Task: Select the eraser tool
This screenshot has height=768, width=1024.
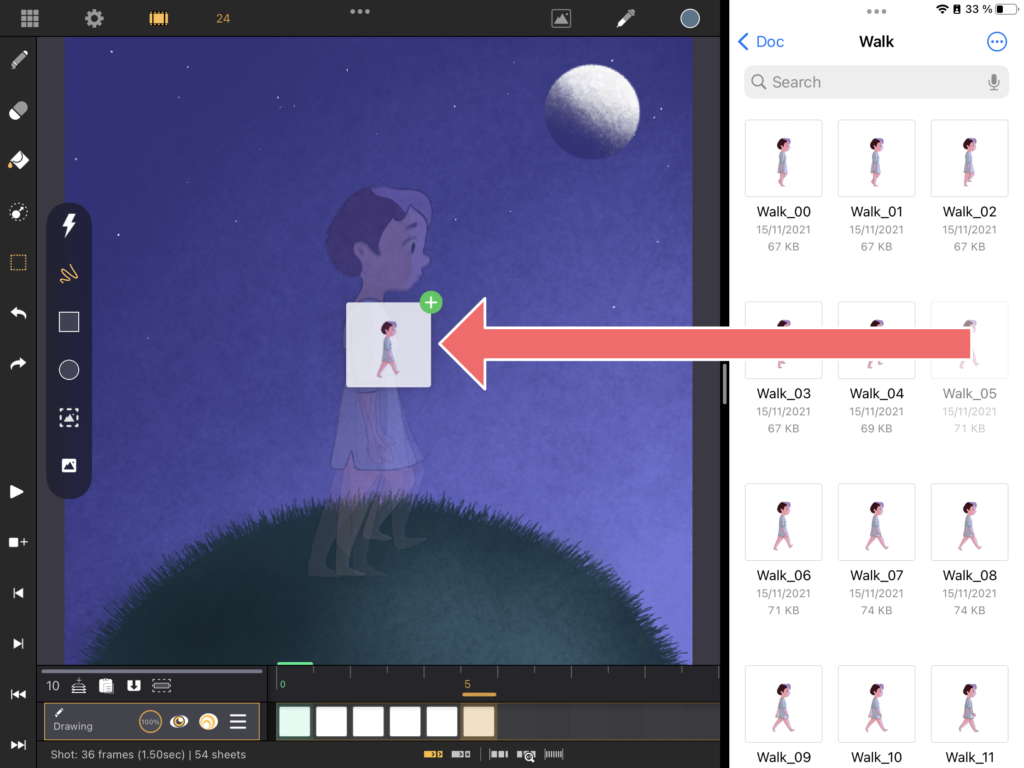Action: (x=18, y=110)
